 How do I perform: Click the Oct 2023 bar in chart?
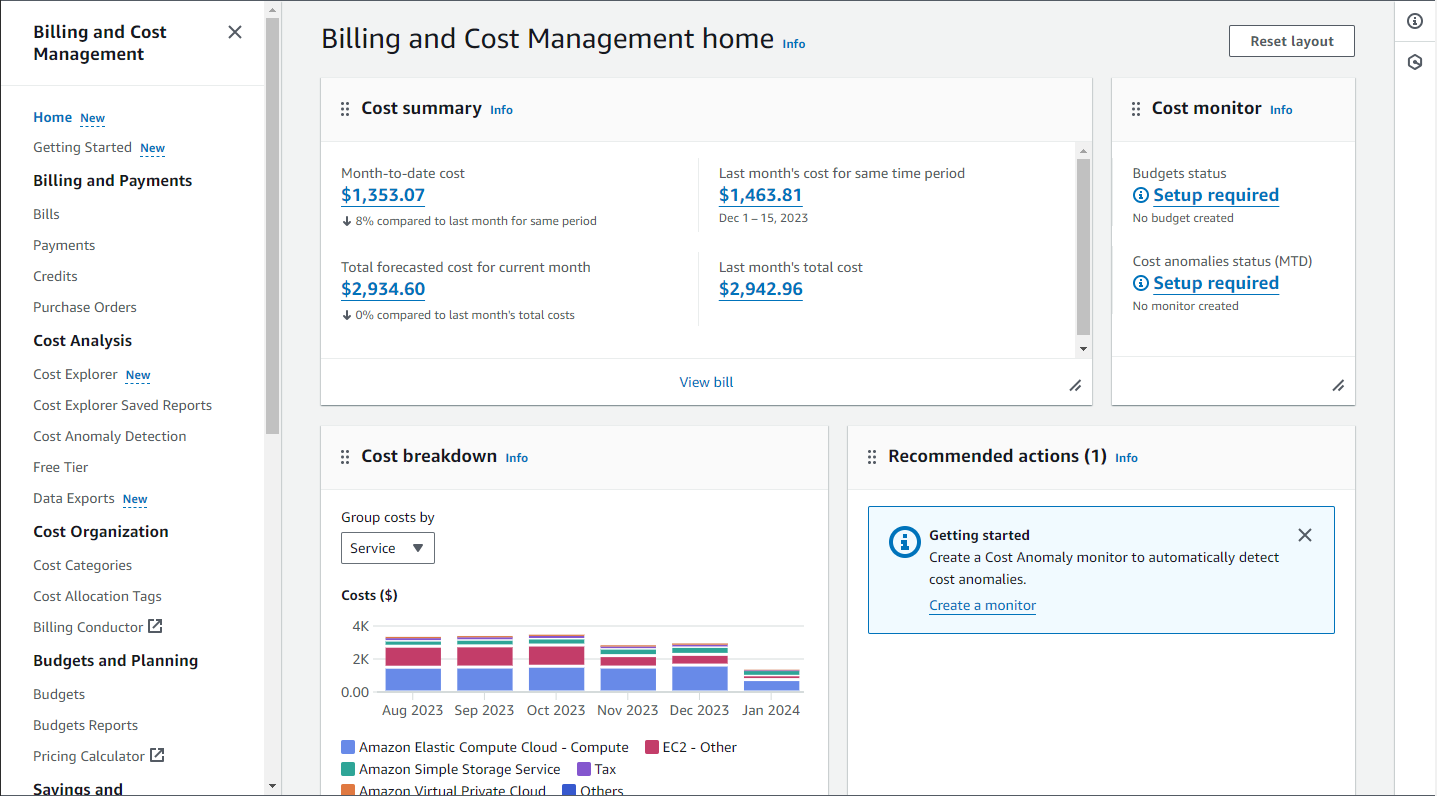(556, 663)
